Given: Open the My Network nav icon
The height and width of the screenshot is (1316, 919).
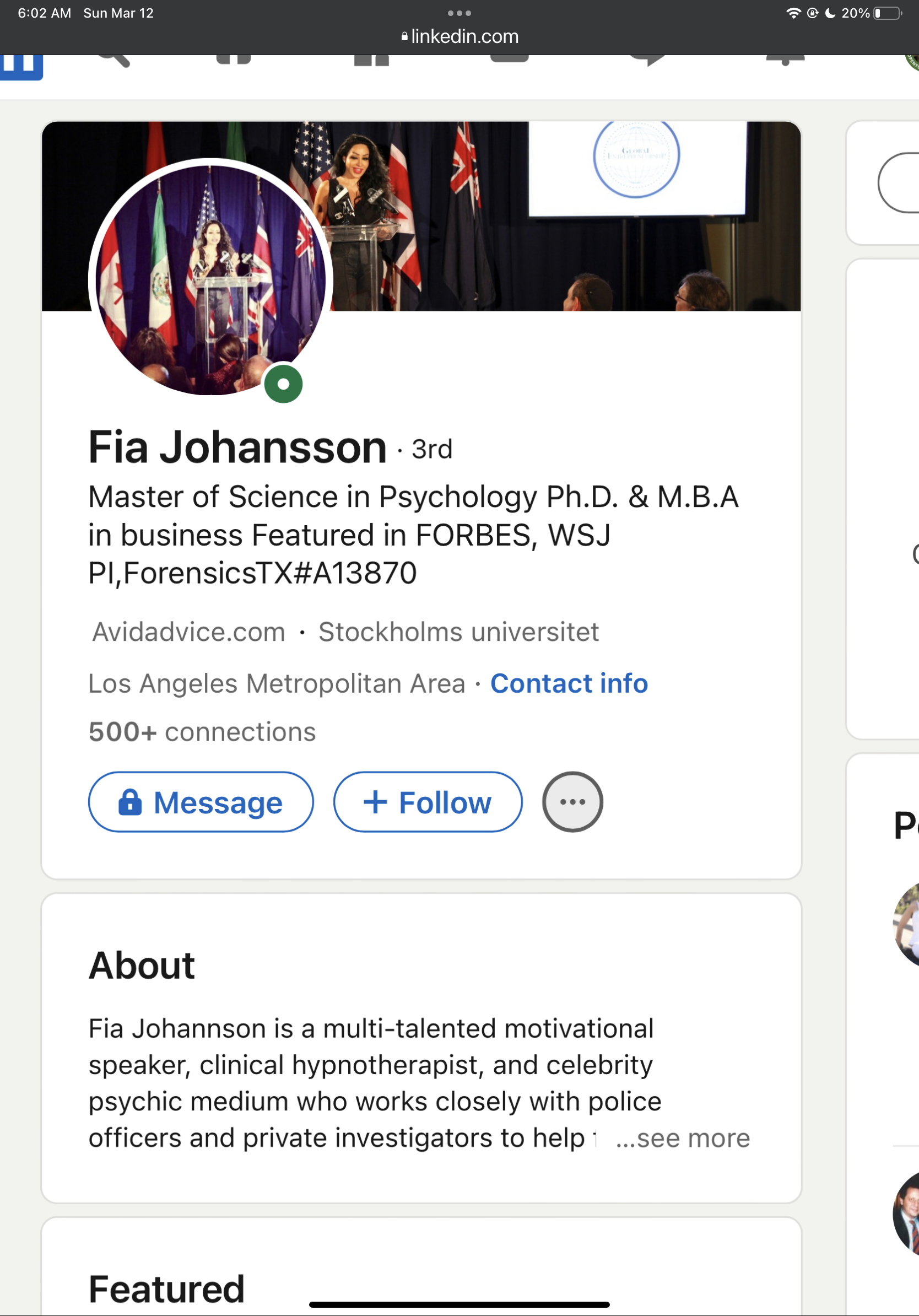Looking at the screenshot, I should click(371, 61).
